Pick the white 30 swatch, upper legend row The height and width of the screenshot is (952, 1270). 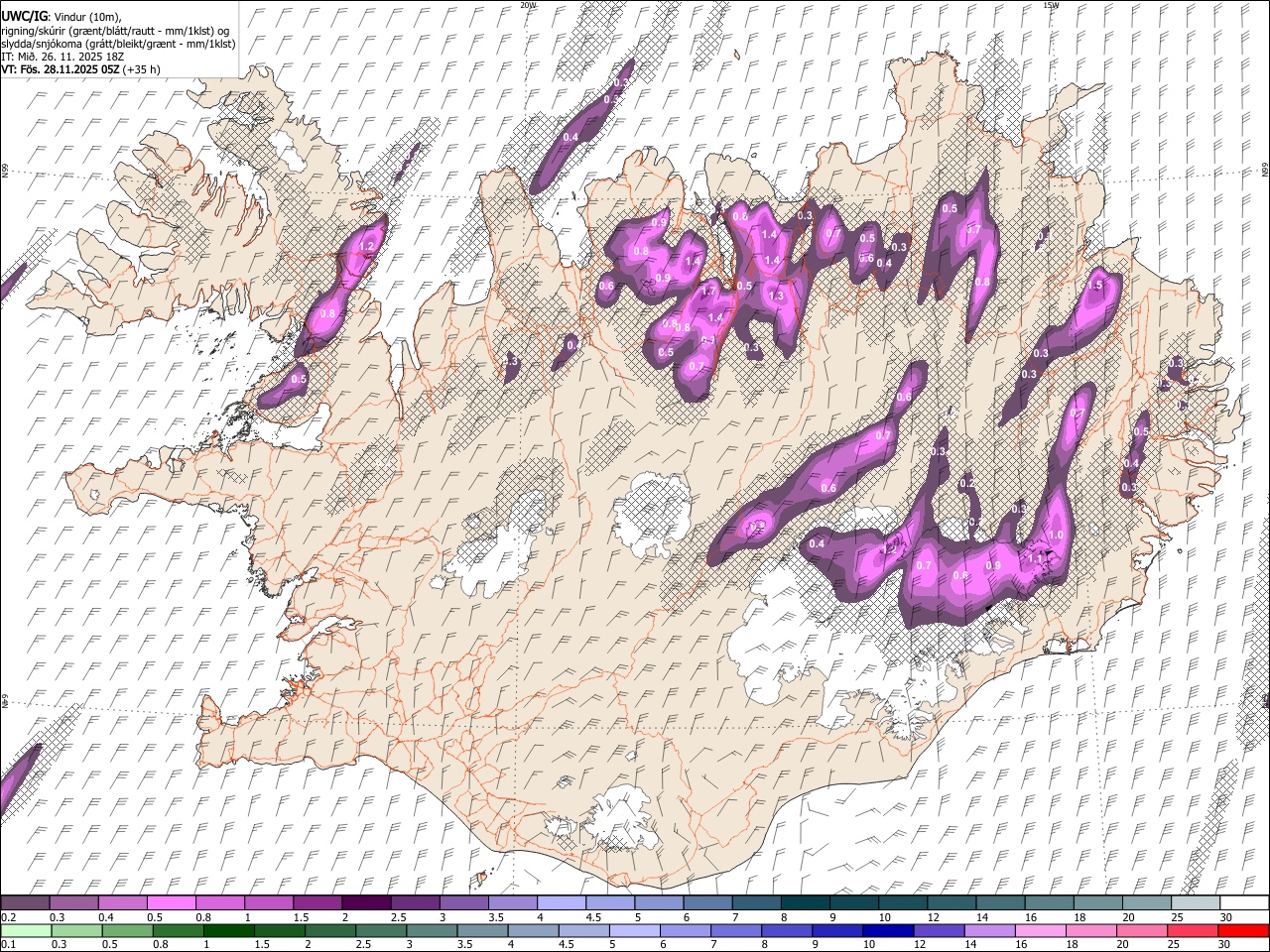tap(1243, 902)
